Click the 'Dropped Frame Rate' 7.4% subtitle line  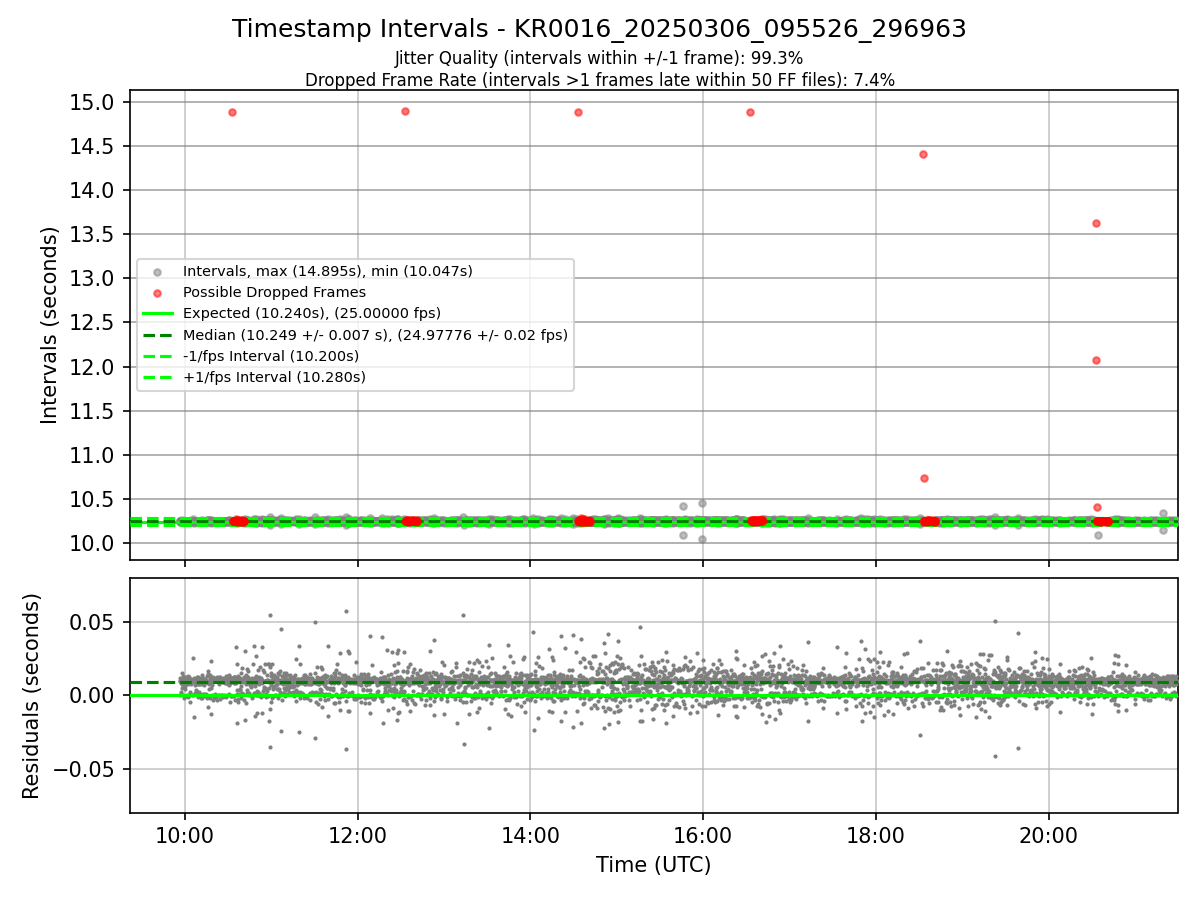[599, 80]
